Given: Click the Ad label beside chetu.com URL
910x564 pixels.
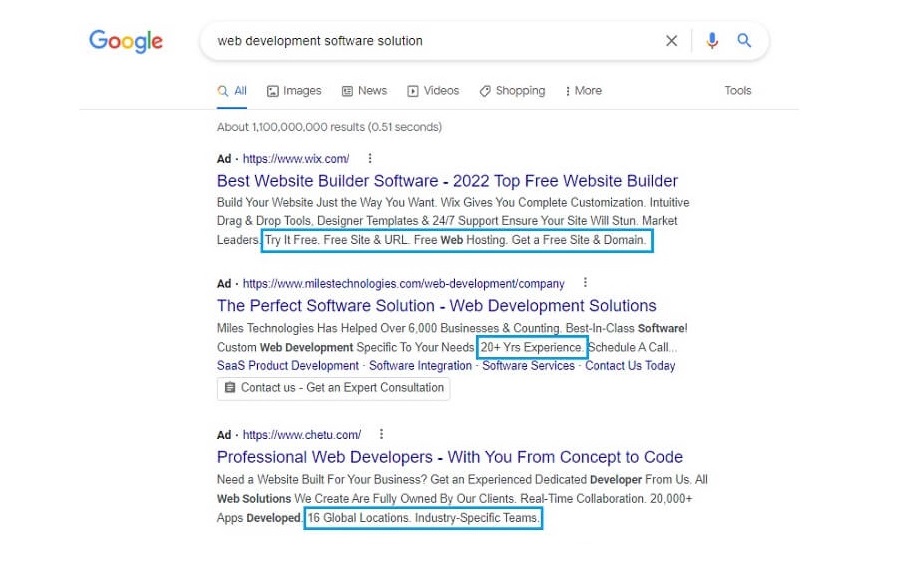Looking at the screenshot, I should pos(224,435).
